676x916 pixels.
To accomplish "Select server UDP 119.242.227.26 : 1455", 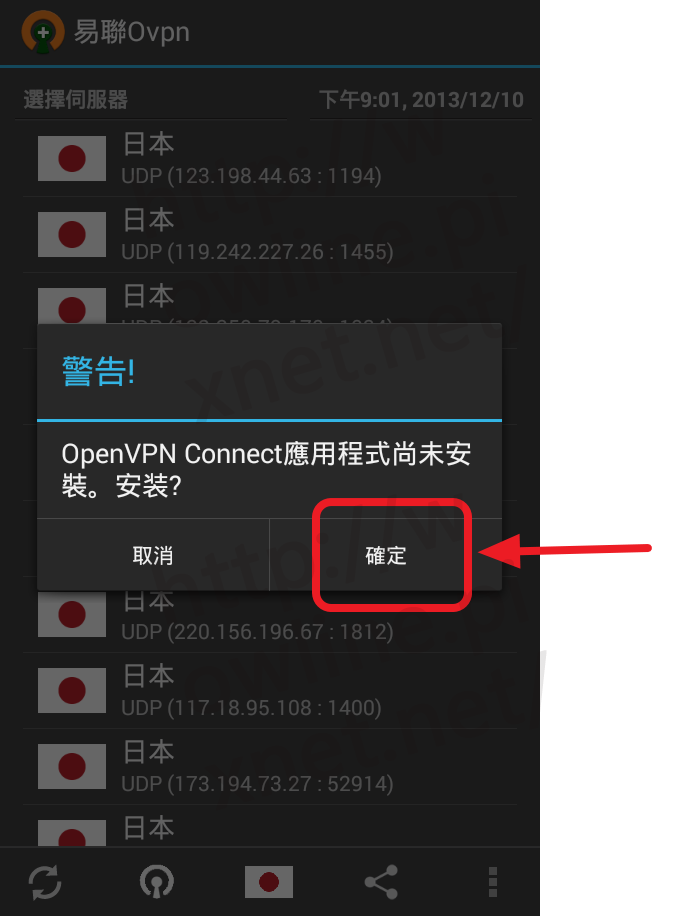I will click(270, 235).
